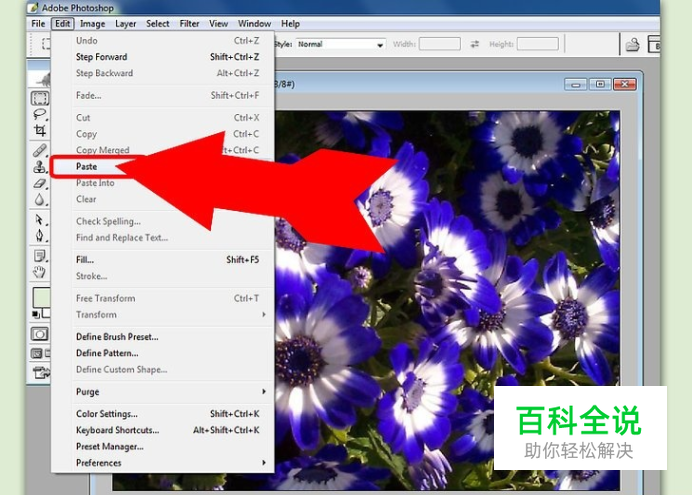Image resolution: width=692 pixels, height=495 pixels.
Task: Select the Rectangular Marquee tool
Action: [39, 98]
